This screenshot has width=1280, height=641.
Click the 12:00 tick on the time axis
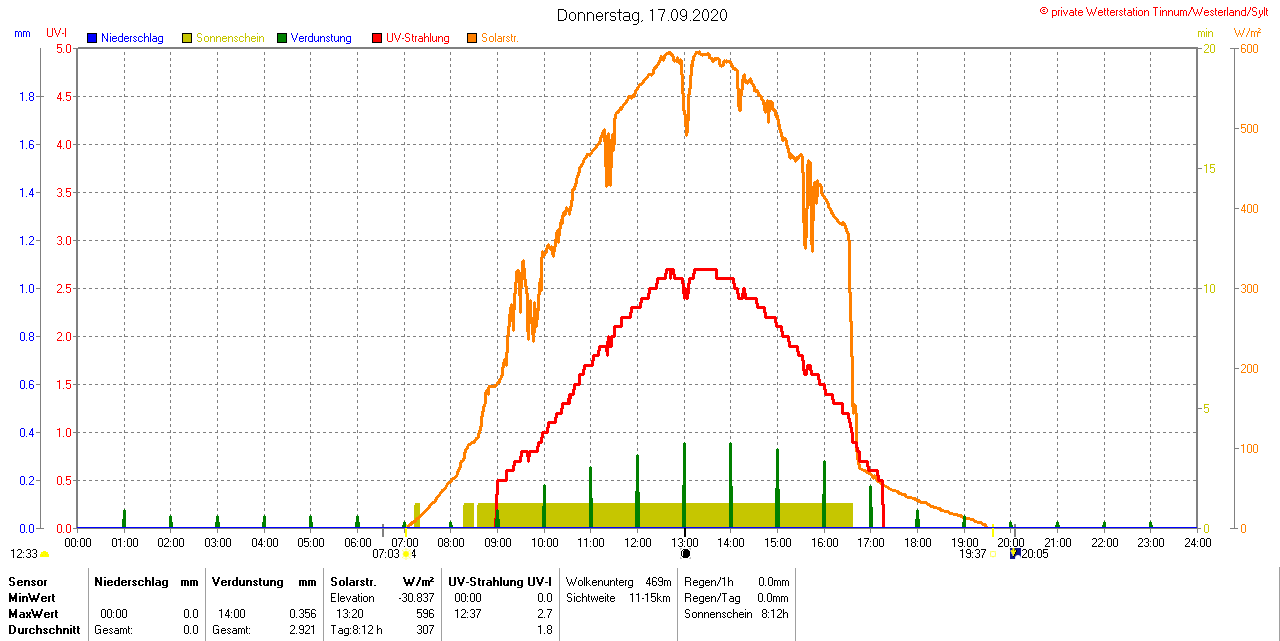(x=638, y=542)
